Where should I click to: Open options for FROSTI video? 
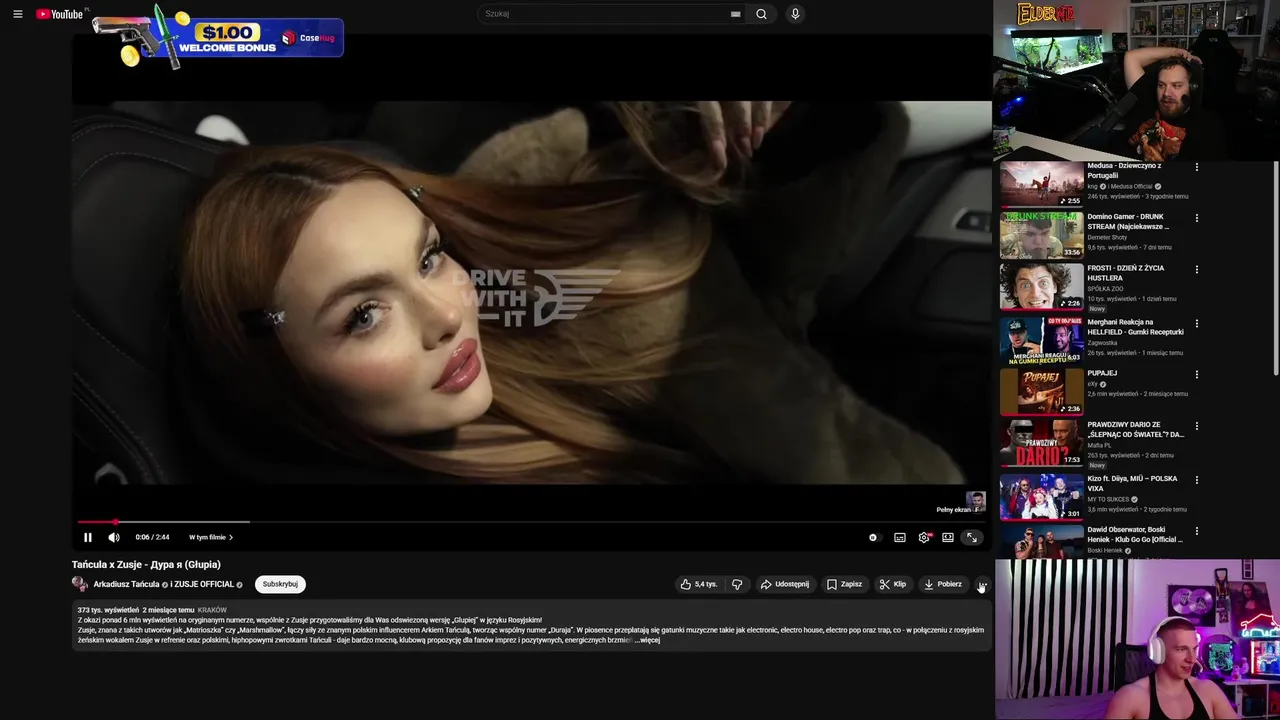(x=1196, y=270)
